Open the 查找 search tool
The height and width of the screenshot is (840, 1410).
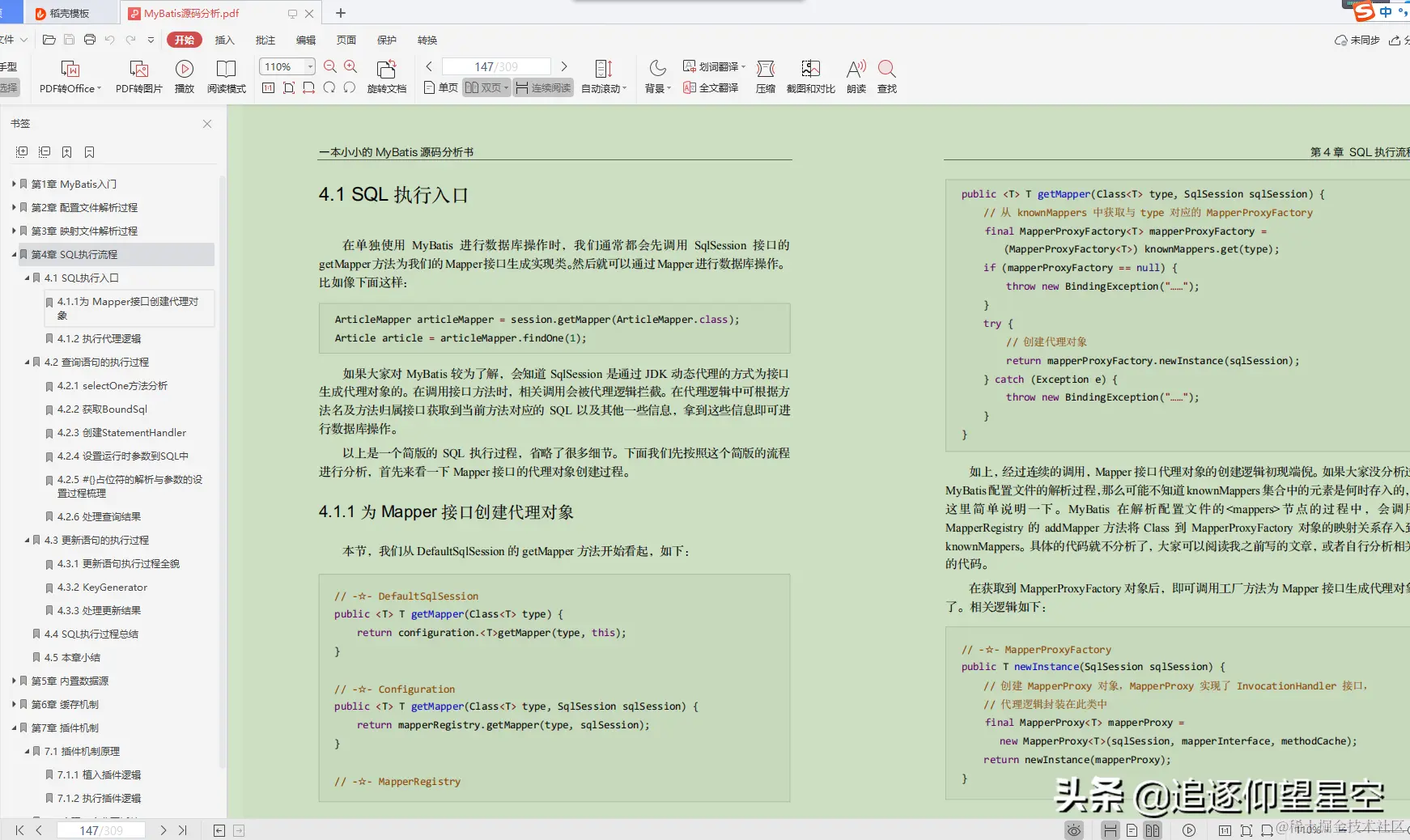point(887,77)
